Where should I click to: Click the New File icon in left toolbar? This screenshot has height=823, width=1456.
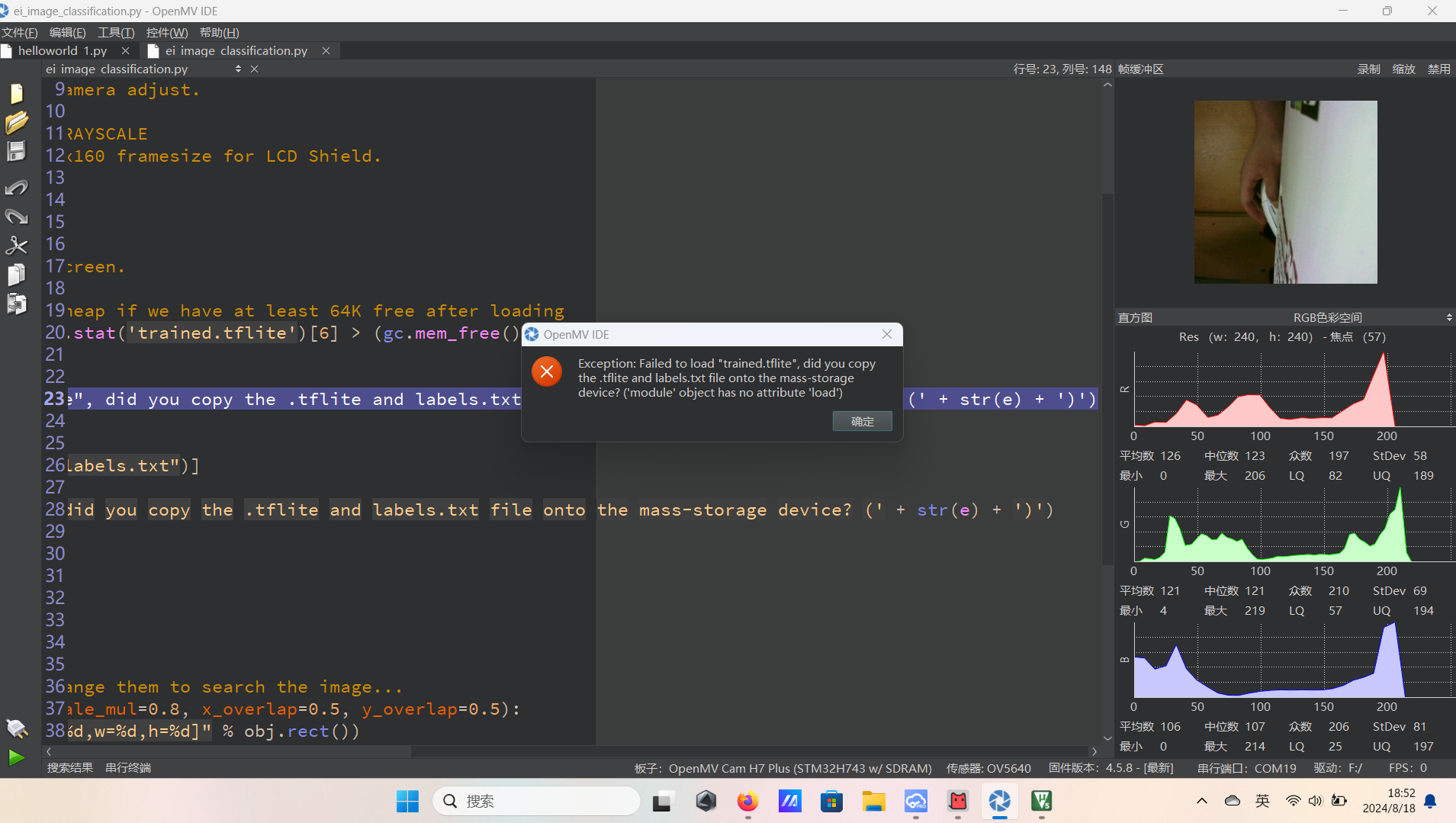pos(16,93)
